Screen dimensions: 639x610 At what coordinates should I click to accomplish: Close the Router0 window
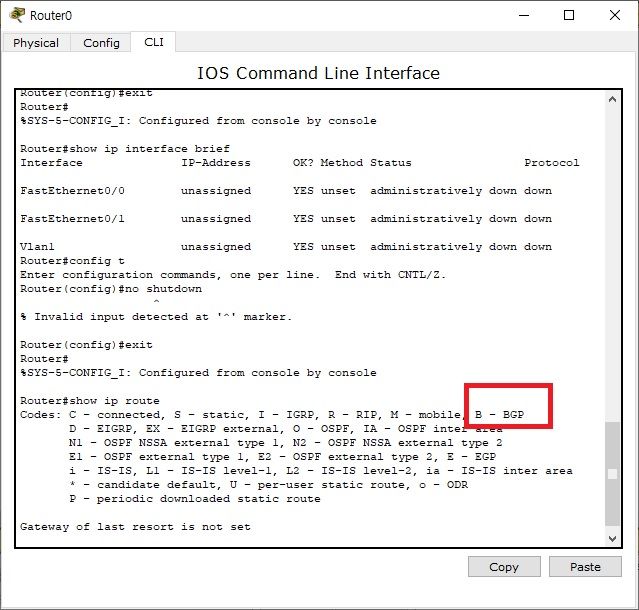pos(615,15)
